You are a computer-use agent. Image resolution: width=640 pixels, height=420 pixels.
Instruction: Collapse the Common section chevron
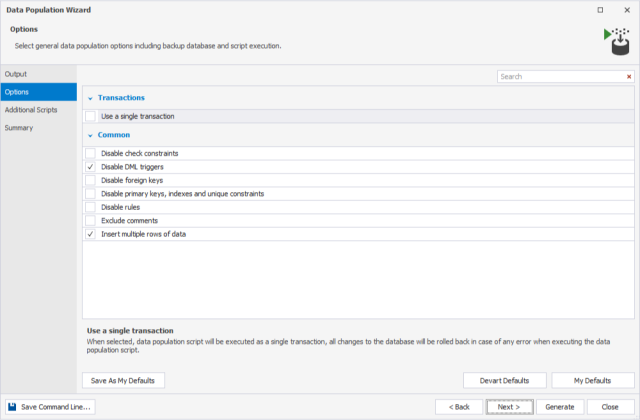(89, 135)
